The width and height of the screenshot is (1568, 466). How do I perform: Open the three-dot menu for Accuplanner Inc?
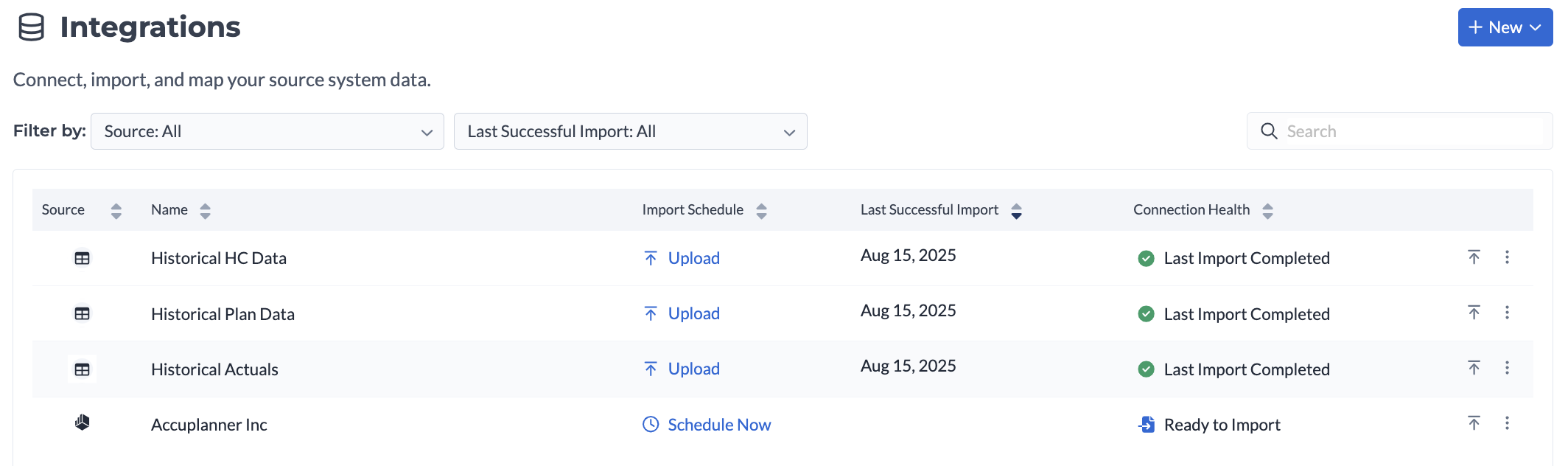1507,423
